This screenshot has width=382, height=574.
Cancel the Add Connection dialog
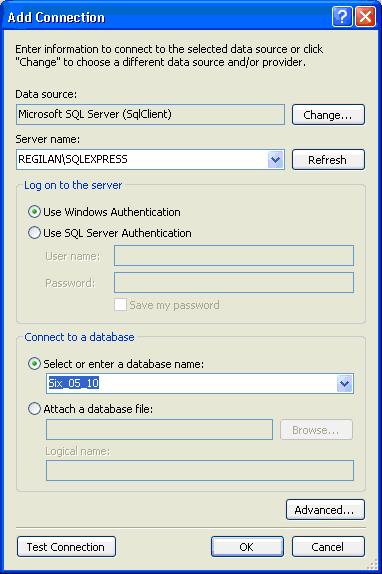pyautogui.click(x=328, y=547)
